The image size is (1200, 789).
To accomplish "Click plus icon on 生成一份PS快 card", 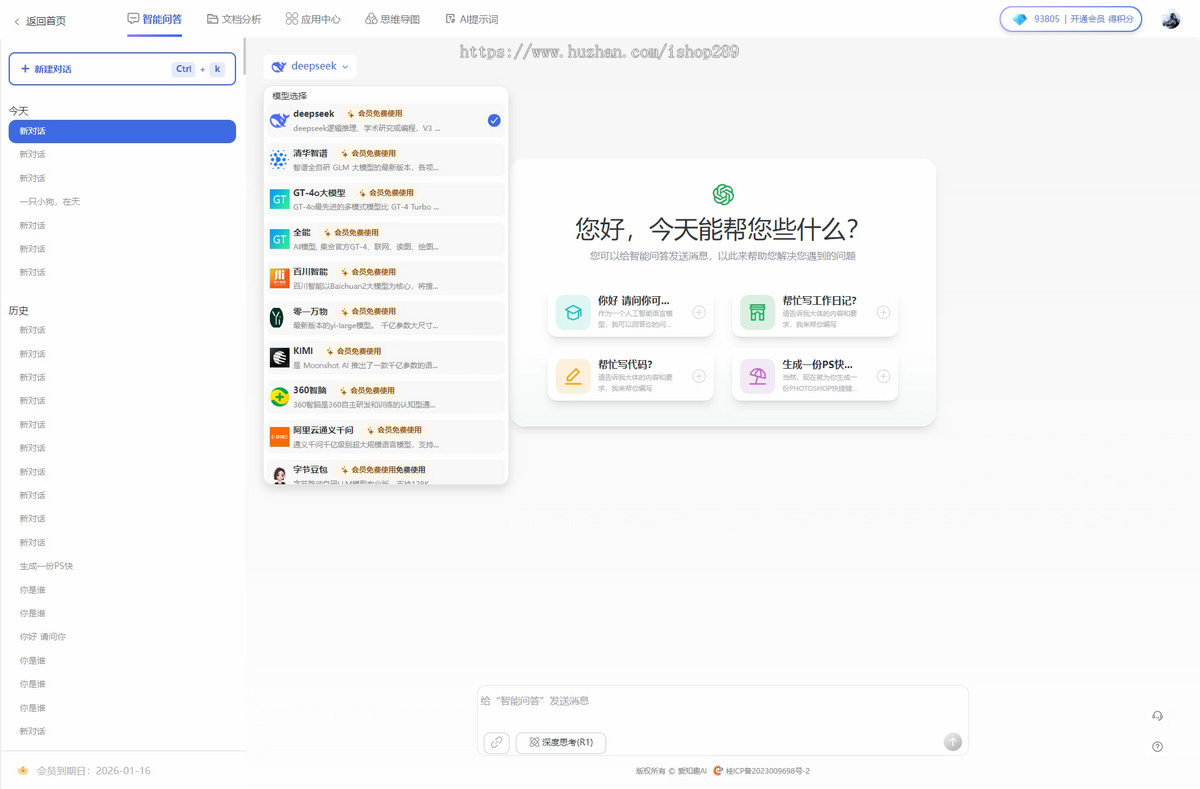I will point(883,376).
